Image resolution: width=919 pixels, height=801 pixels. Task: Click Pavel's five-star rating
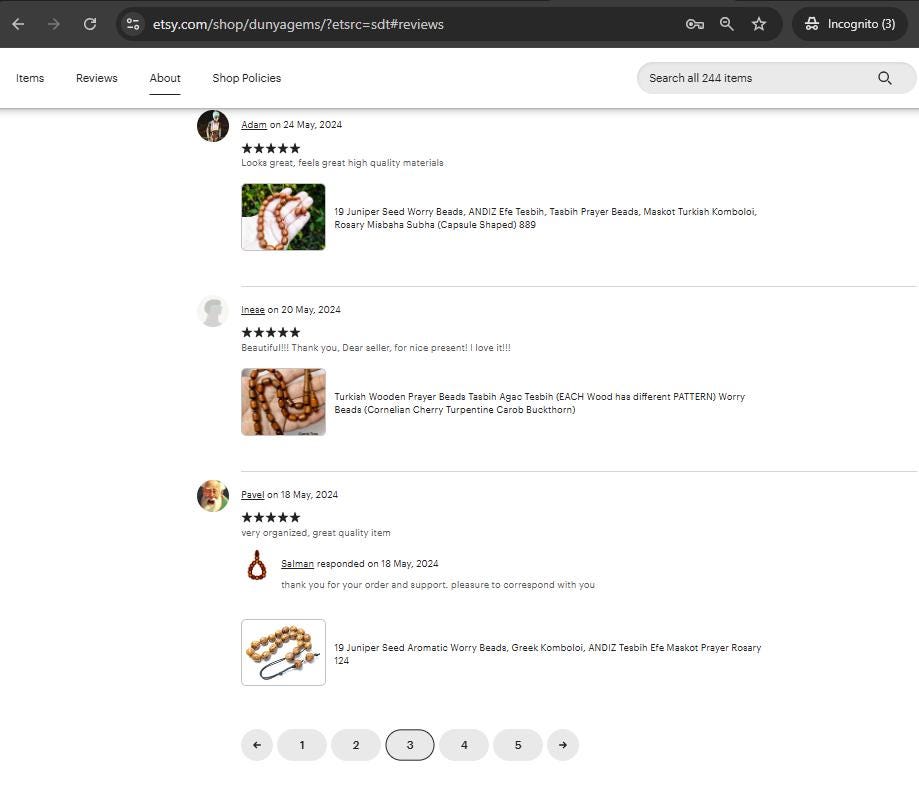click(x=271, y=517)
